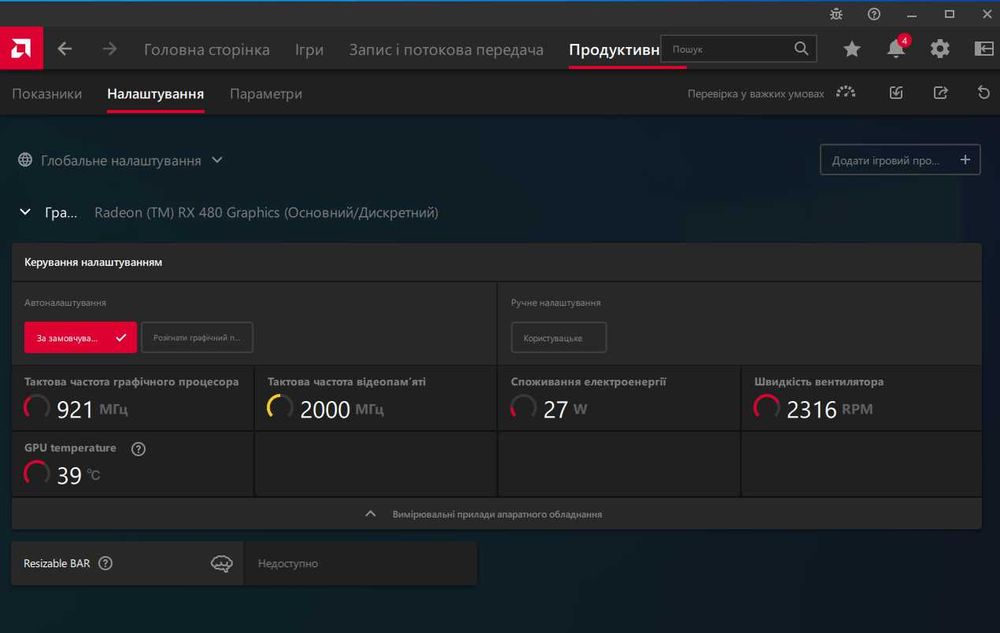1000x633 pixels.
Task: Select Користувацьке manual tuning
Action: pyautogui.click(x=559, y=337)
